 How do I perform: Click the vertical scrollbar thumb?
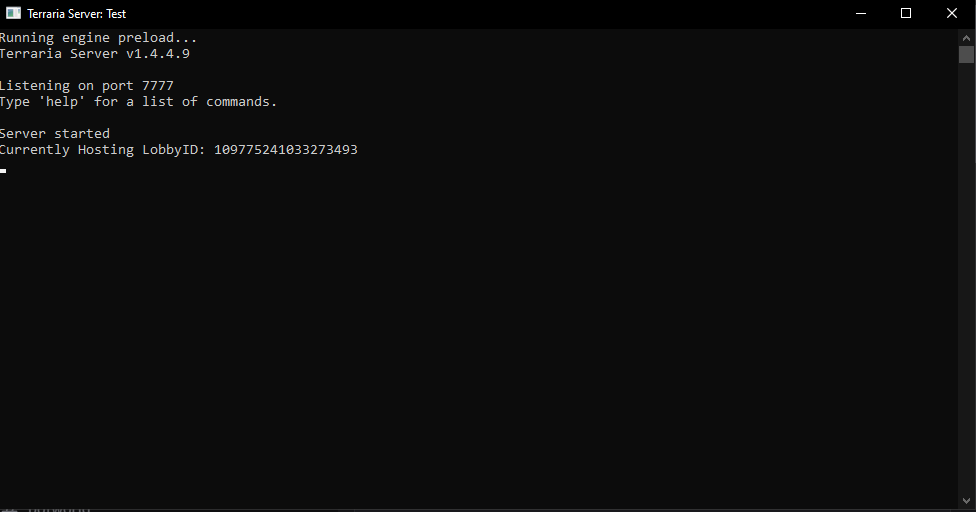pyautogui.click(x=966, y=54)
